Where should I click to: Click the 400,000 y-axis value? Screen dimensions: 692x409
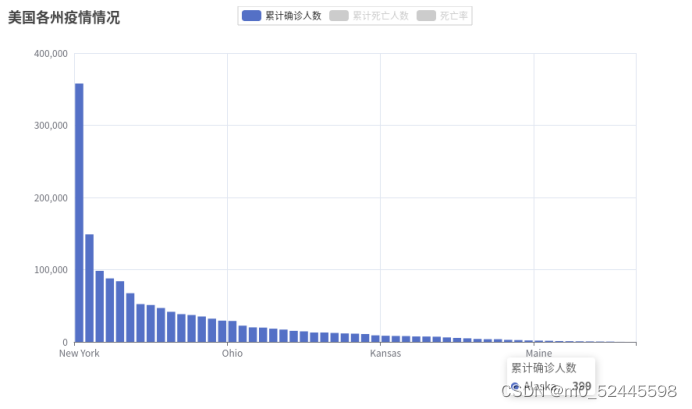tap(51, 54)
